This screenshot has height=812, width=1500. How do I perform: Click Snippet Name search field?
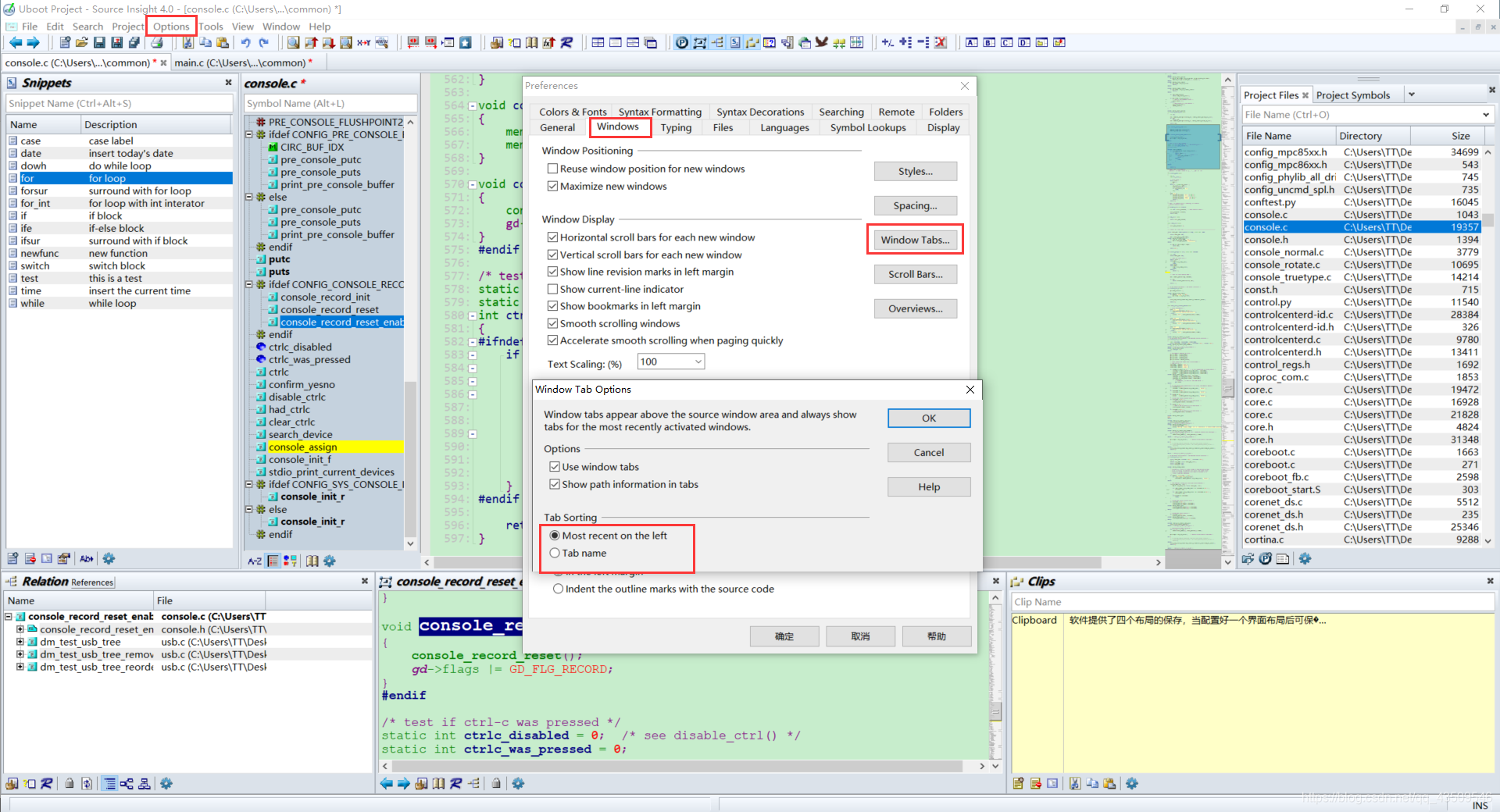pos(120,103)
